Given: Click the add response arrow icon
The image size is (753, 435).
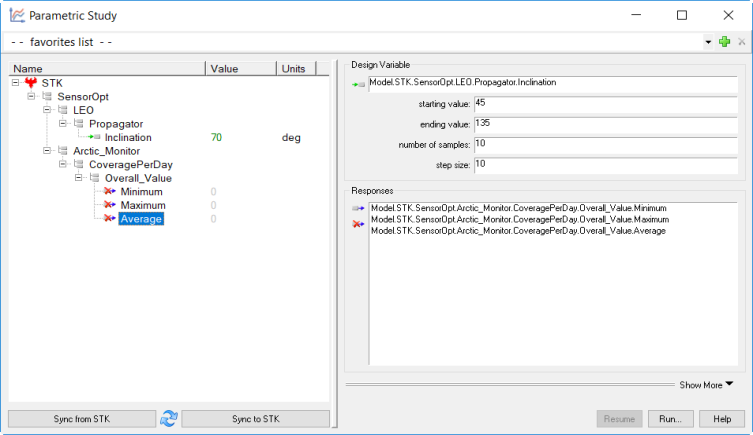Looking at the screenshot, I should click(357, 208).
